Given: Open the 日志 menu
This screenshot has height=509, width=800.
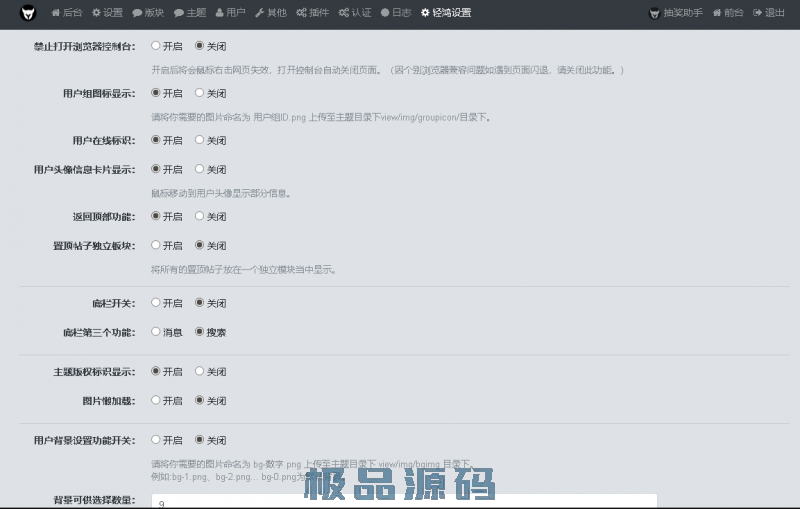Looking at the screenshot, I should [396, 13].
